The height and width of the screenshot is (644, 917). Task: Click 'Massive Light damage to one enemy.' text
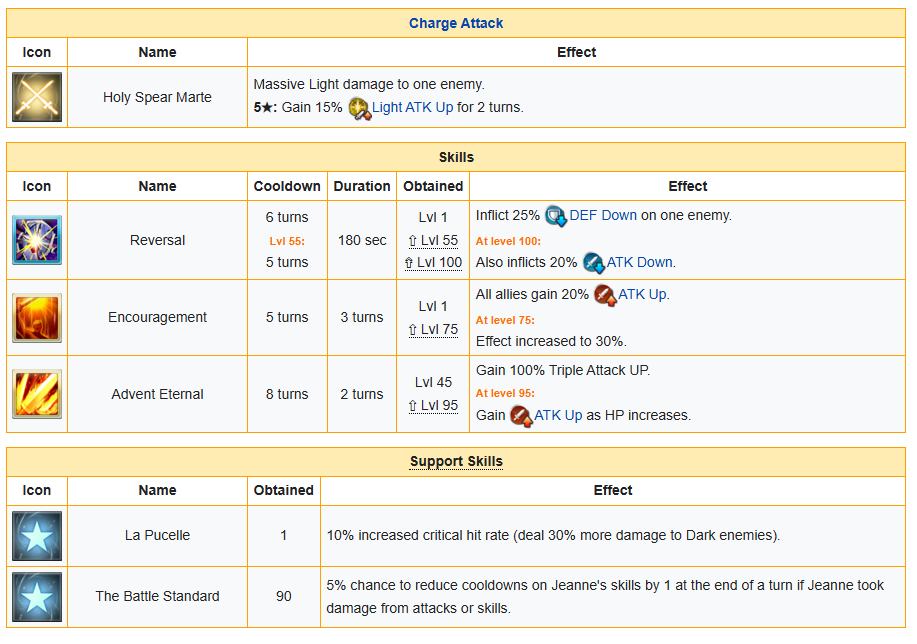369,84
